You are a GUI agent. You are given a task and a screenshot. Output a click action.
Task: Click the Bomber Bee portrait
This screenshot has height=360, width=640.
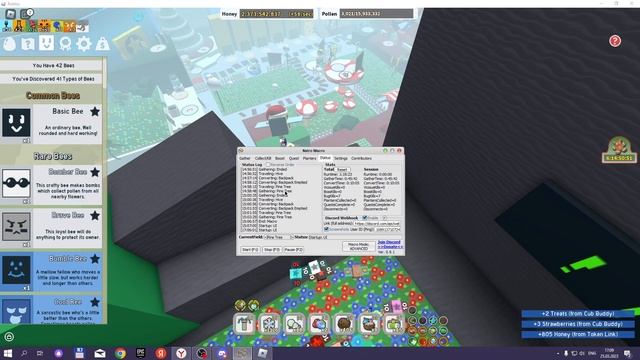coord(16,183)
